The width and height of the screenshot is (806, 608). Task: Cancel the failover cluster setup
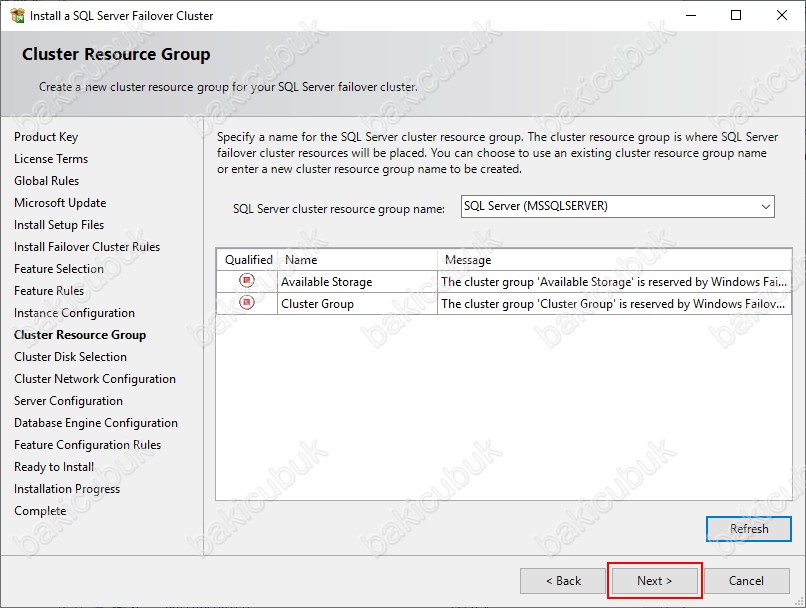click(746, 581)
